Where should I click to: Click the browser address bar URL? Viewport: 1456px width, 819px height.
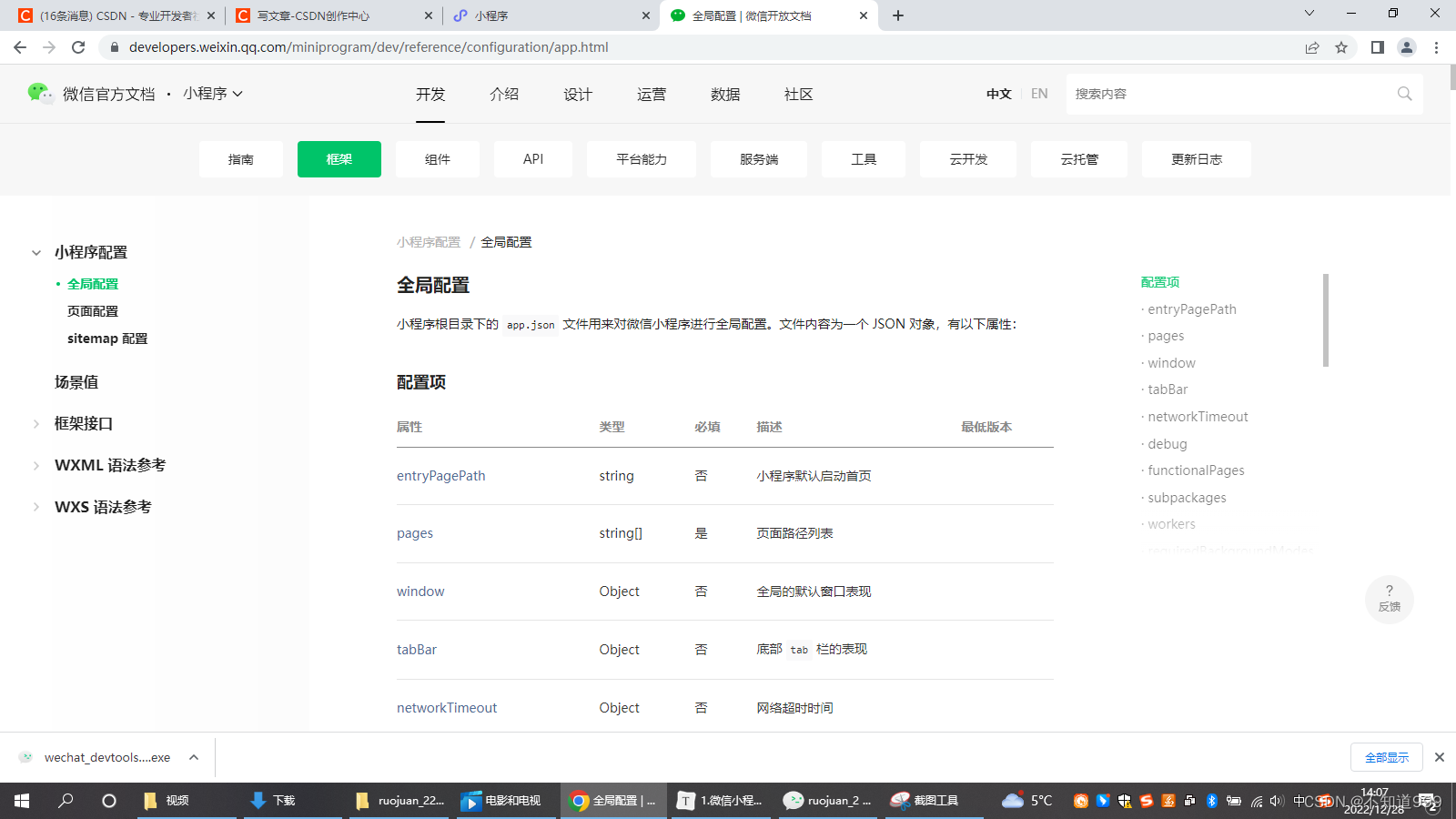(369, 47)
